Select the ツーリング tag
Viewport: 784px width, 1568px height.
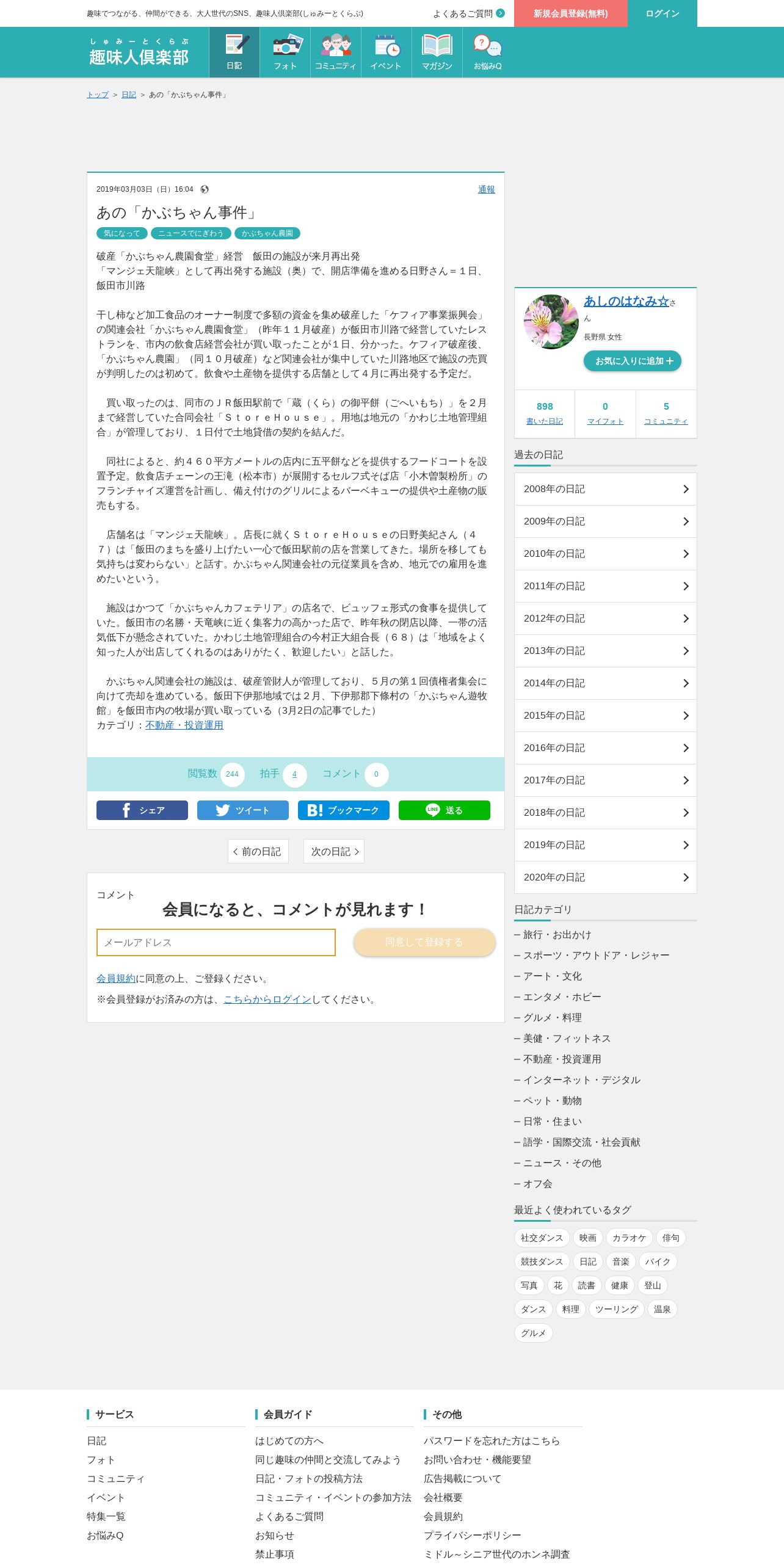coord(616,1309)
